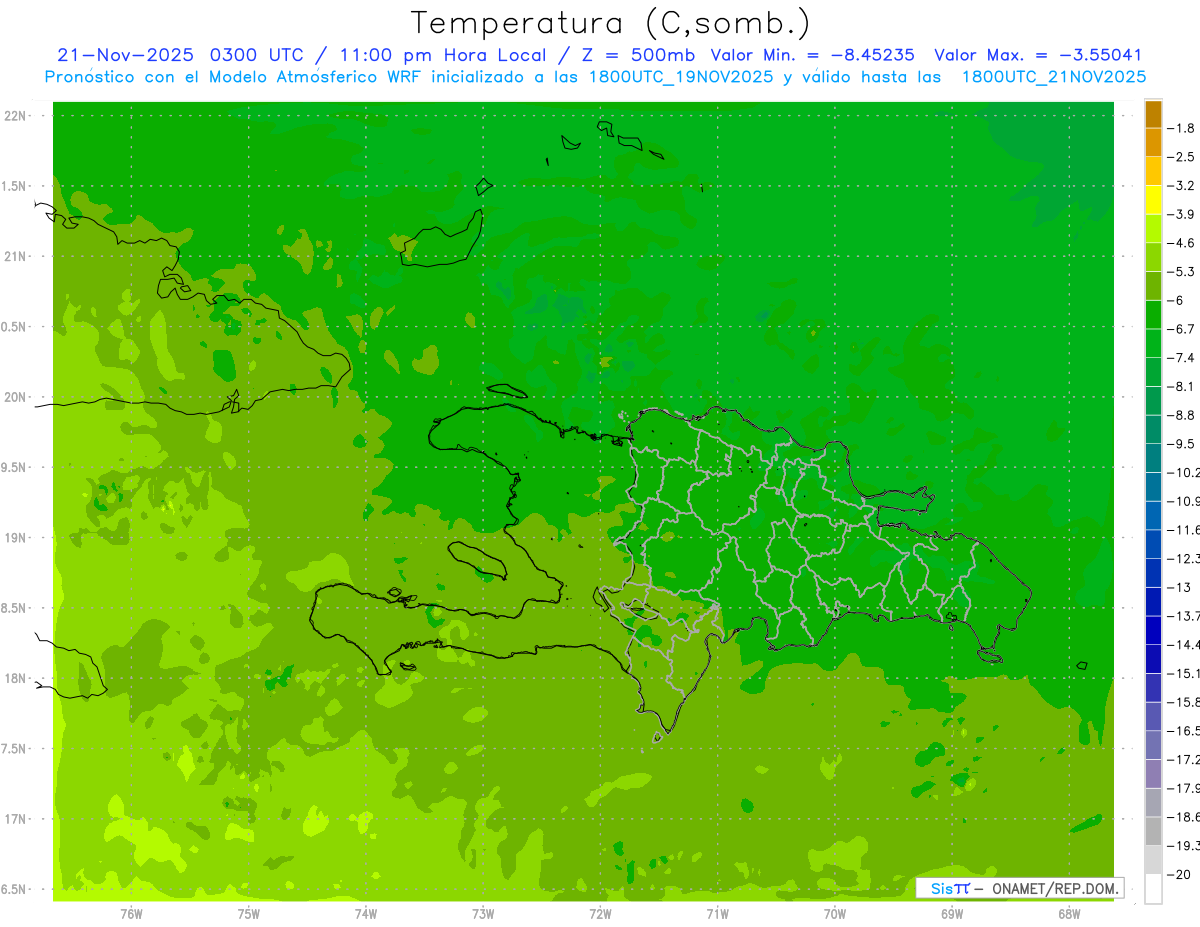The image size is (1200, 927).
Task: Click the ONAMET/REP.DOM. credit box
Action: click(x=1019, y=888)
